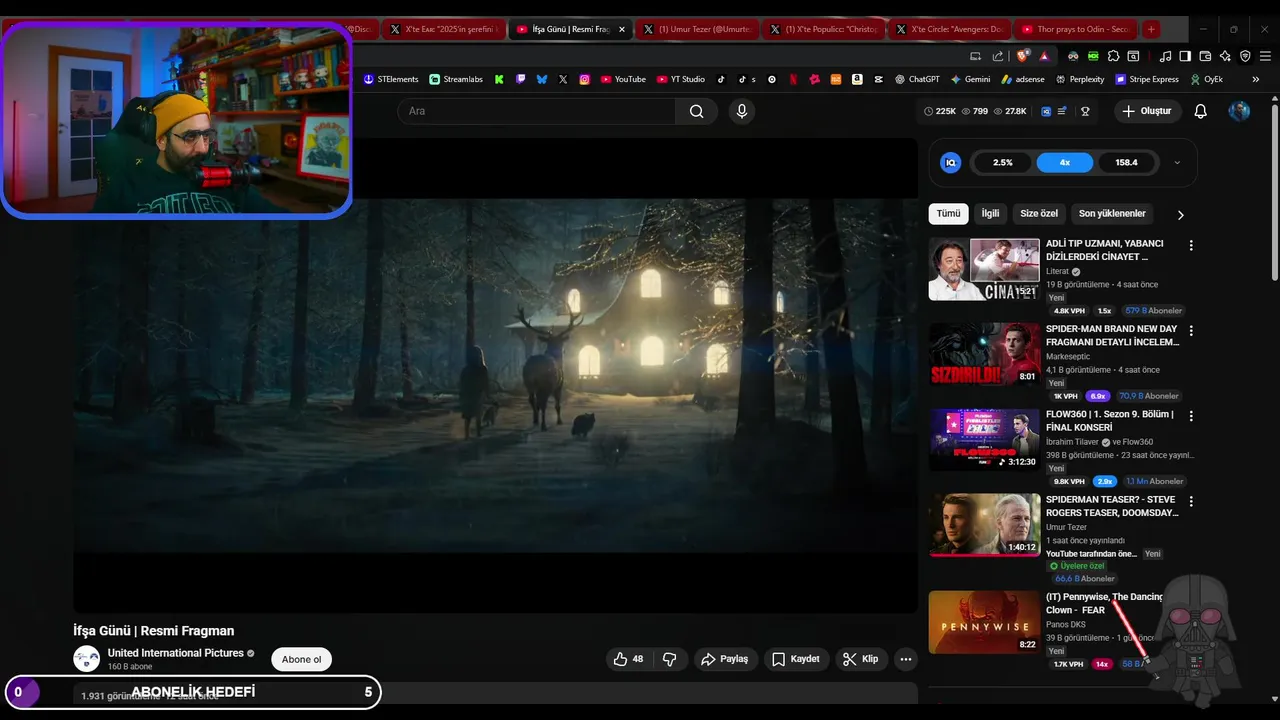Open more actions three-dot button under video
Image resolution: width=1280 pixels, height=720 pixels.
tap(905, 659)
